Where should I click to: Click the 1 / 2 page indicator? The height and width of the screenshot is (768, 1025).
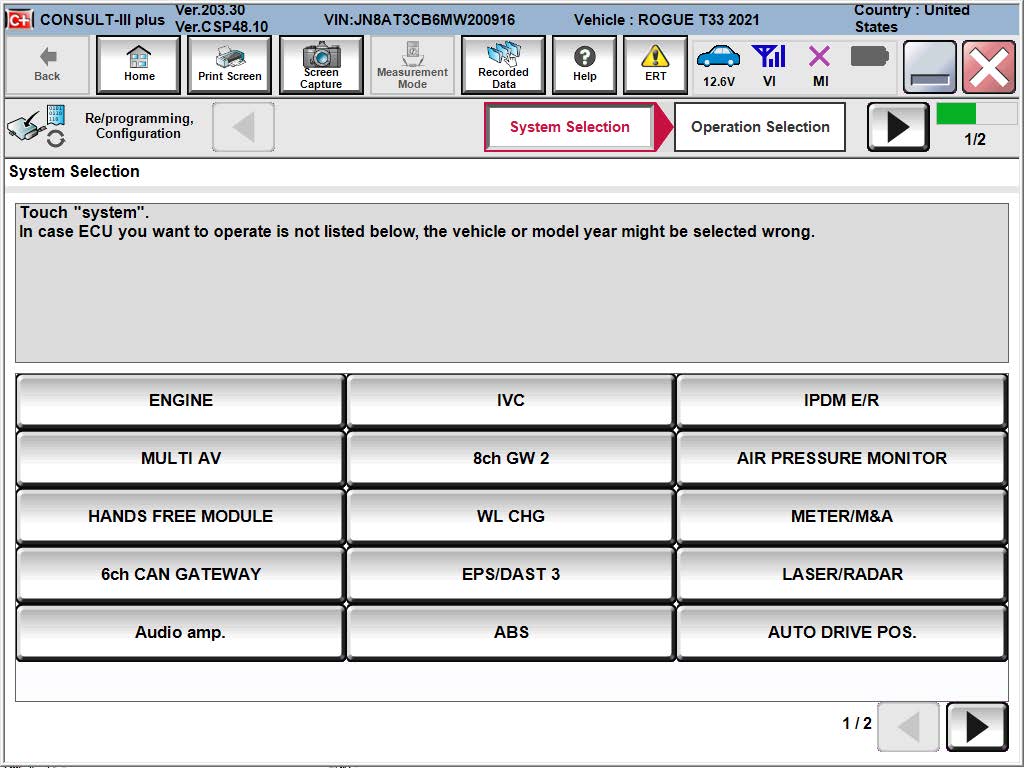click(856, 723)
